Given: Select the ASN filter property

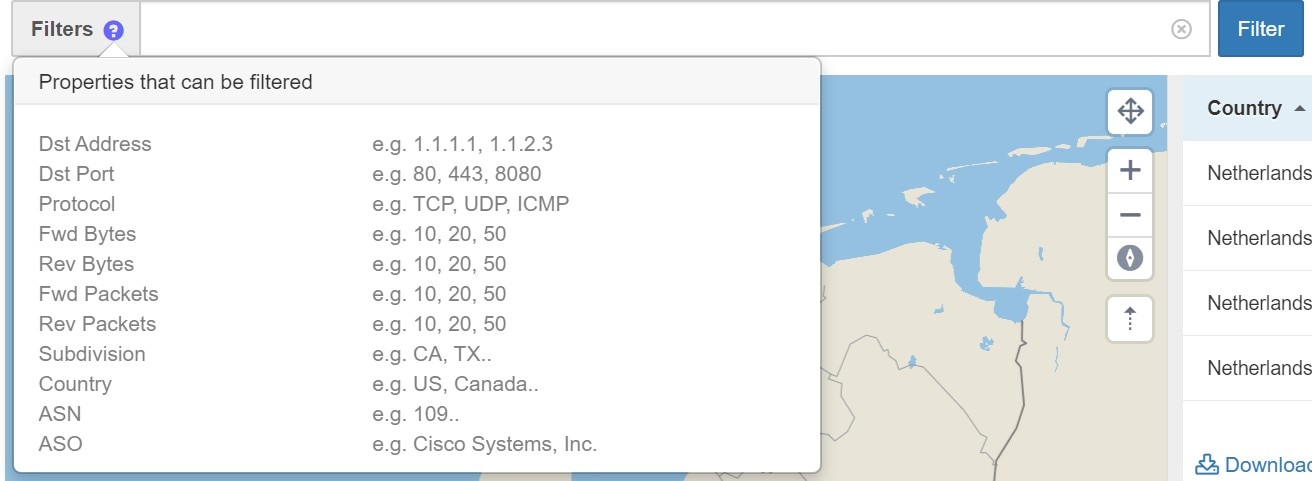Looking at the screenshot, I should coord(60,414).
